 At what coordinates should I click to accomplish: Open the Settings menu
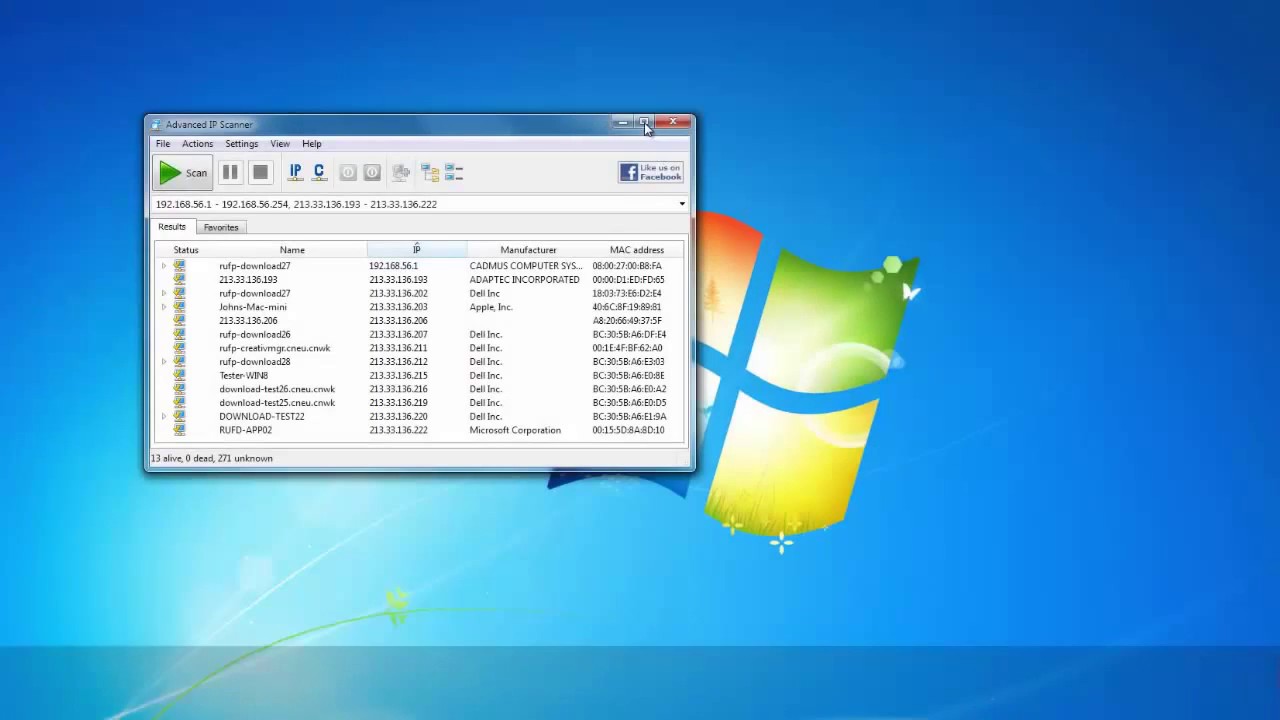(x=241, y=144)
